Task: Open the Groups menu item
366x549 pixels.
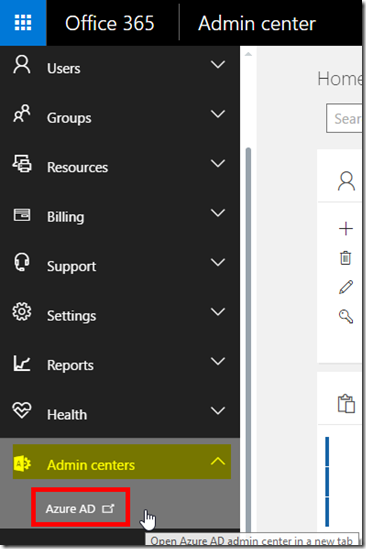Action: click(69, 118)
